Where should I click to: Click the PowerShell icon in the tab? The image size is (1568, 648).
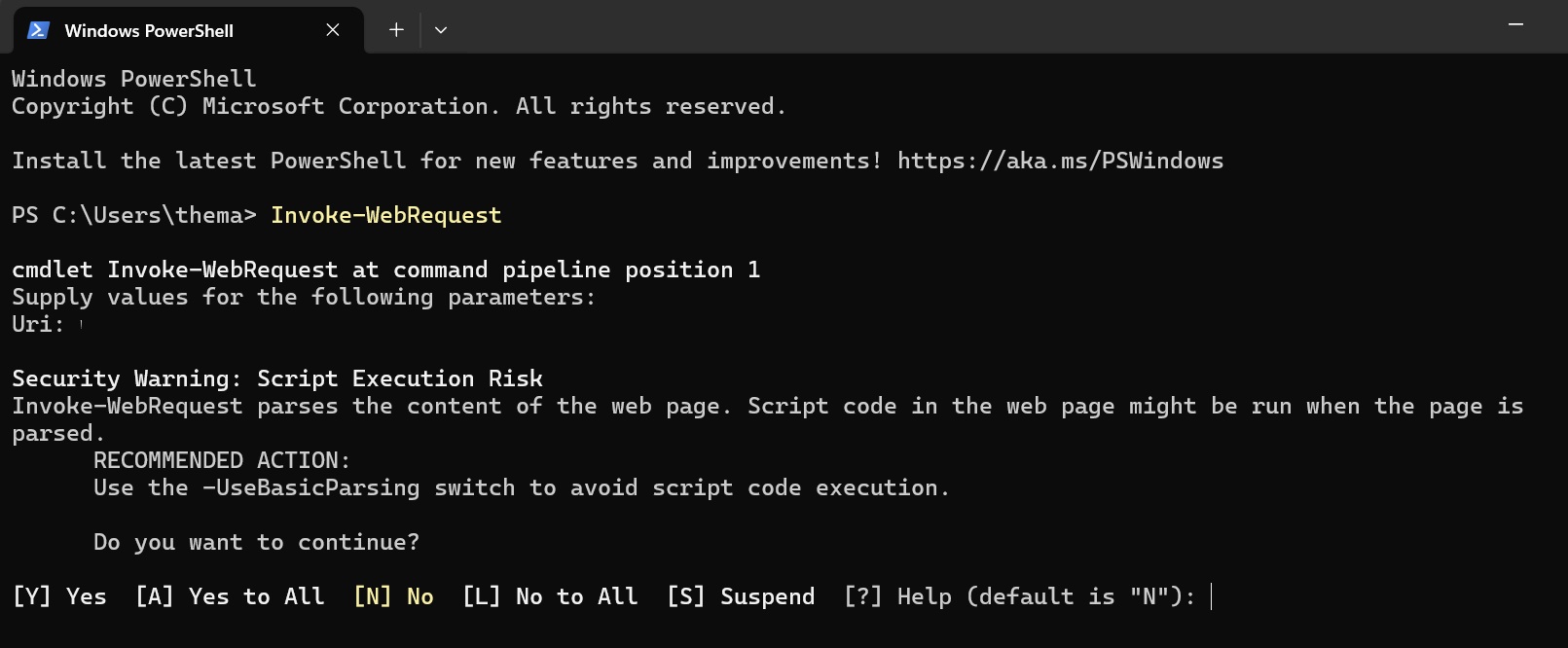38,30
